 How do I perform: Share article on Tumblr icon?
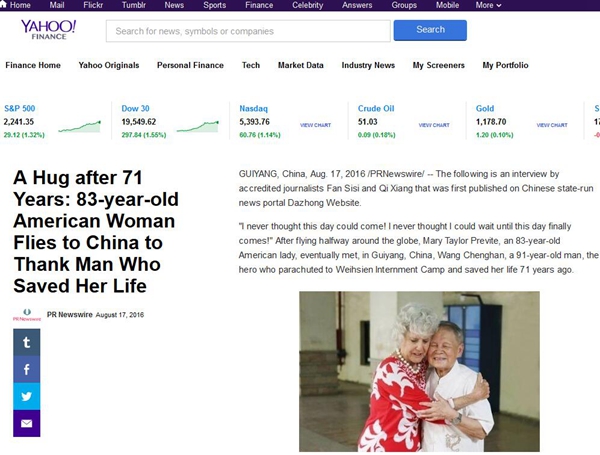coord(26,342)
